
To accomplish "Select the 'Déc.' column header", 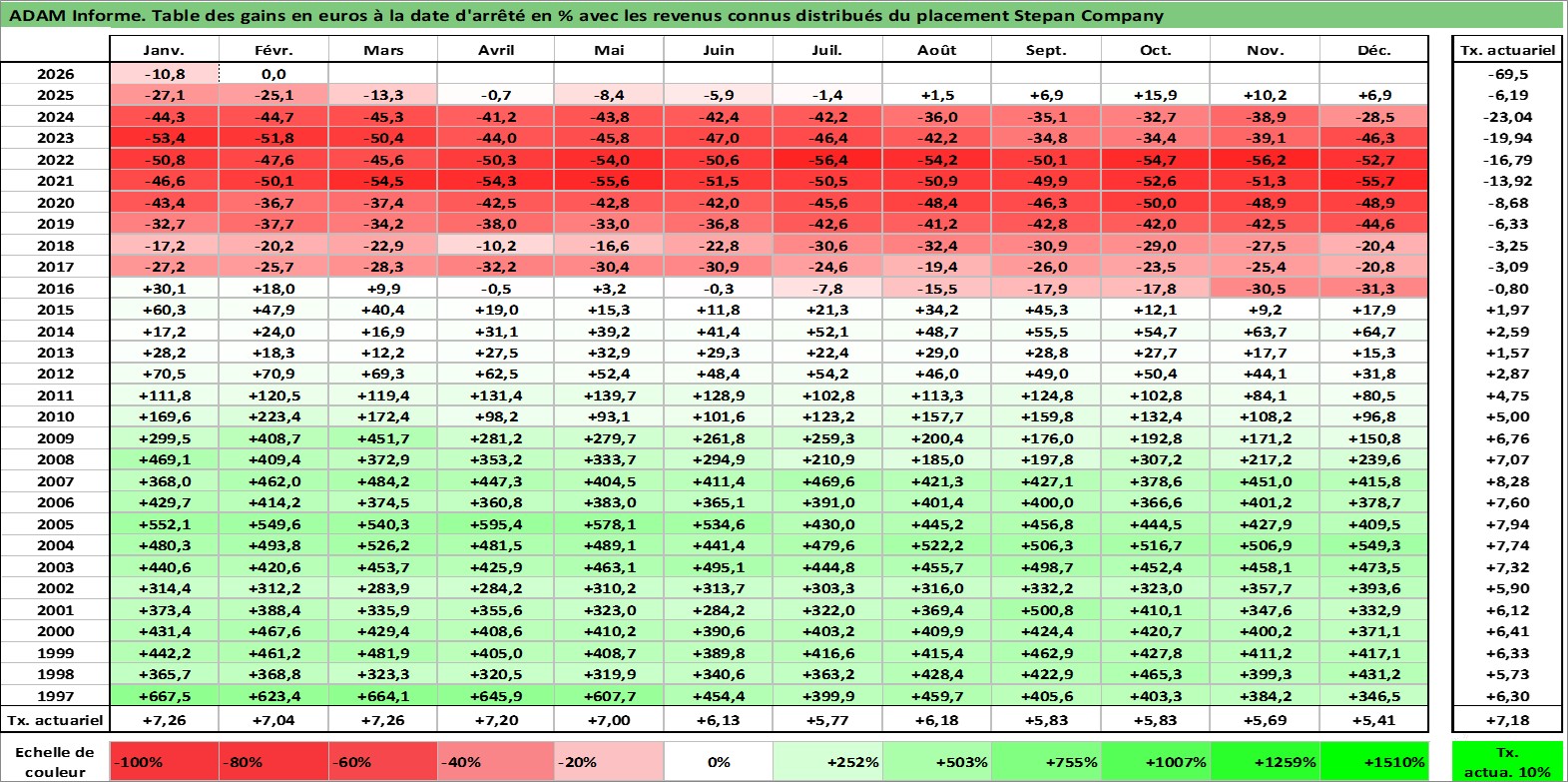I will [1374, 50].
